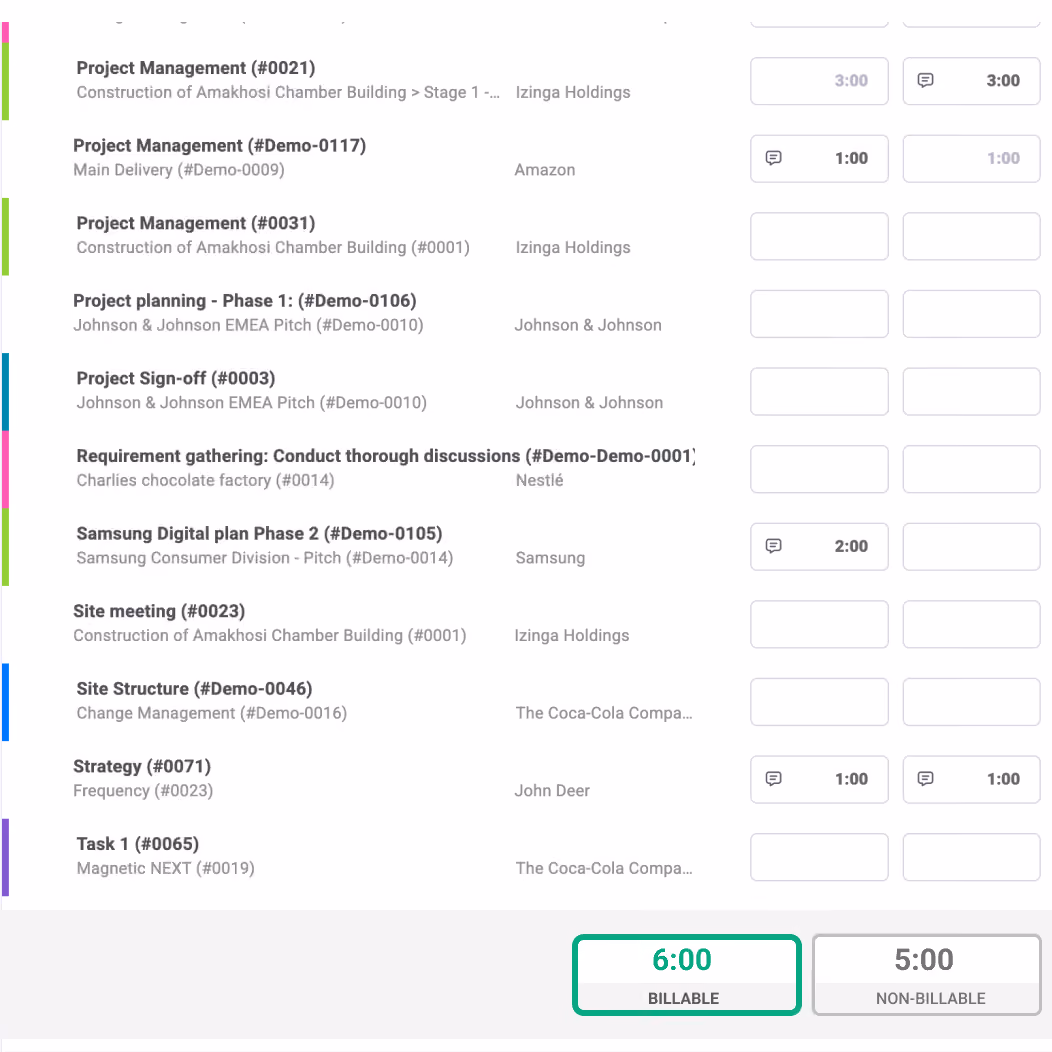This screenshot has width=1052, height=1052.
Task: Click first empty time cell for Project Management #0031
Action: pyautogui.click(x=819, y=236)
